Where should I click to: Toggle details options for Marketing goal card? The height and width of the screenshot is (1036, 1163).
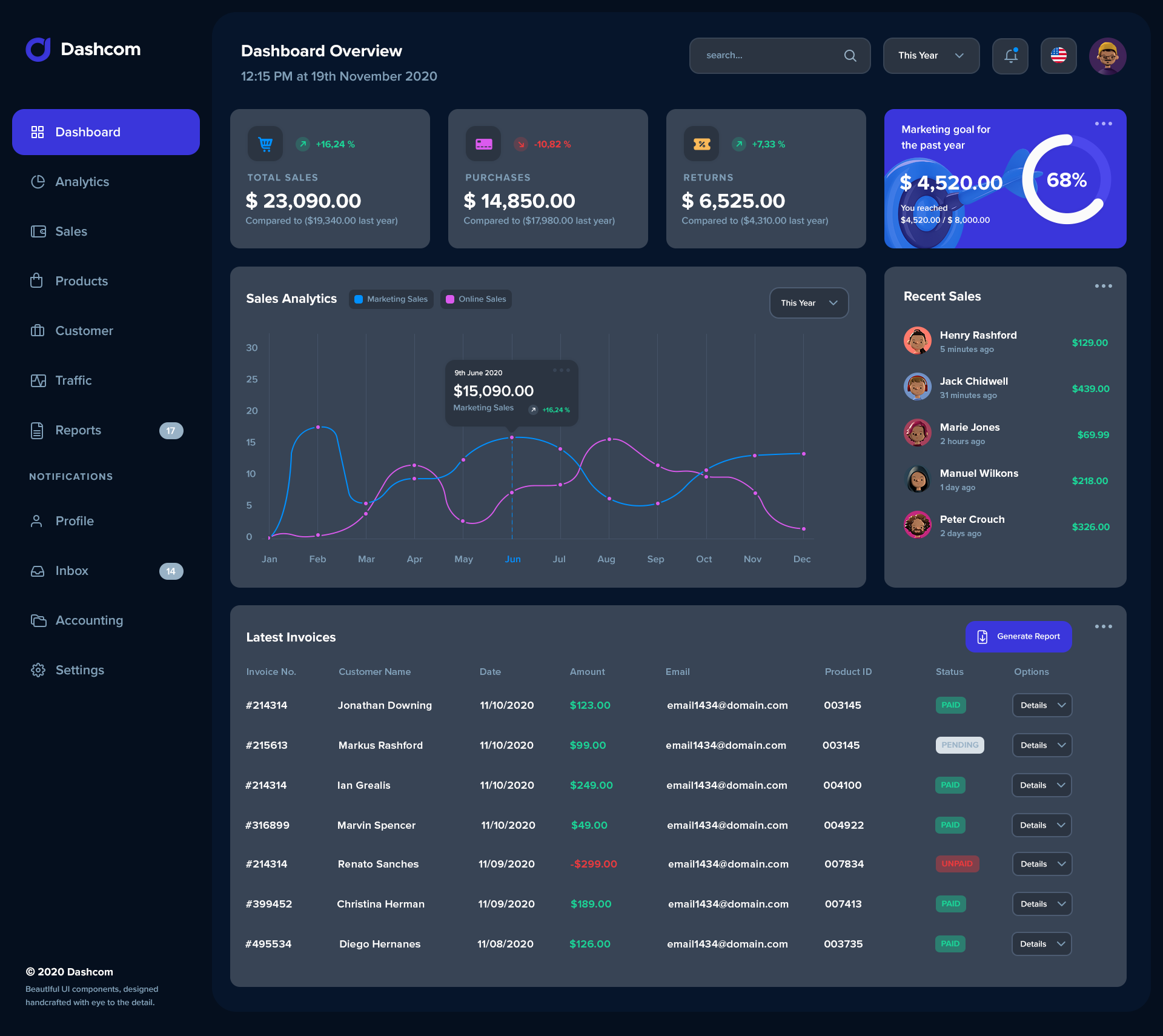click(1102, 124)
